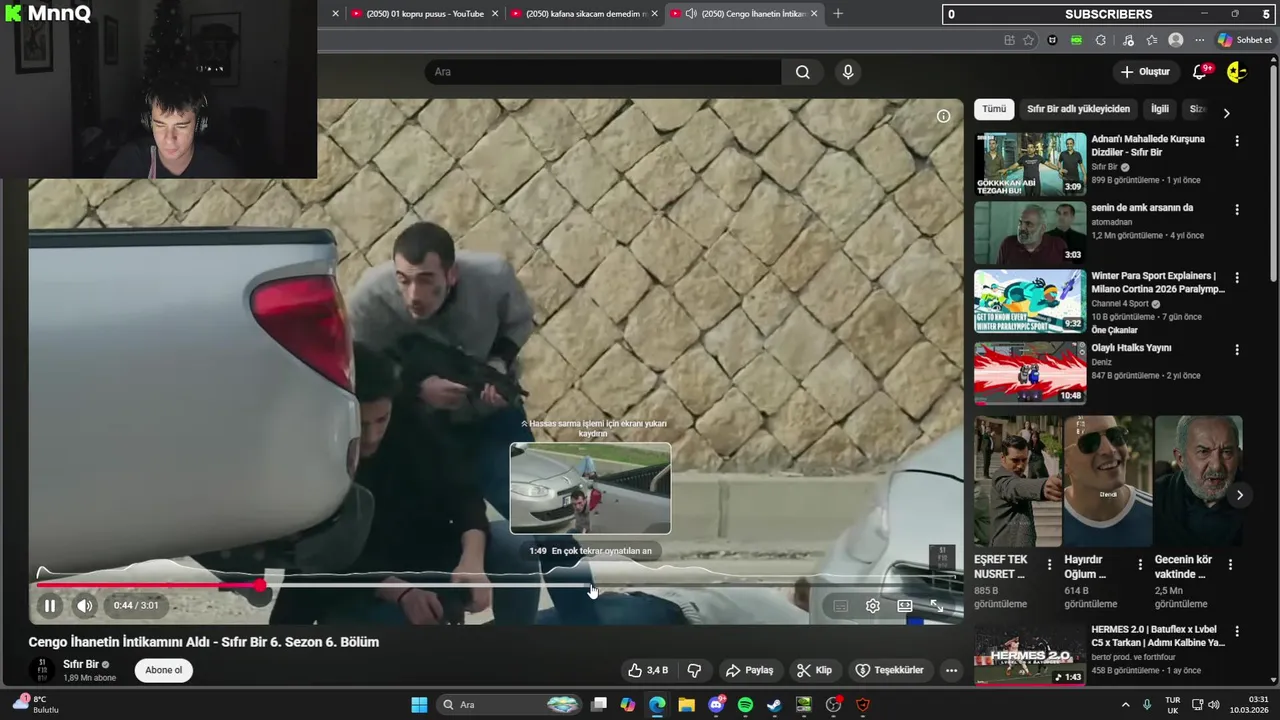Open Paylaş share dialog
The width and height of the screenshot is (1280, 720).
(750, 670)
